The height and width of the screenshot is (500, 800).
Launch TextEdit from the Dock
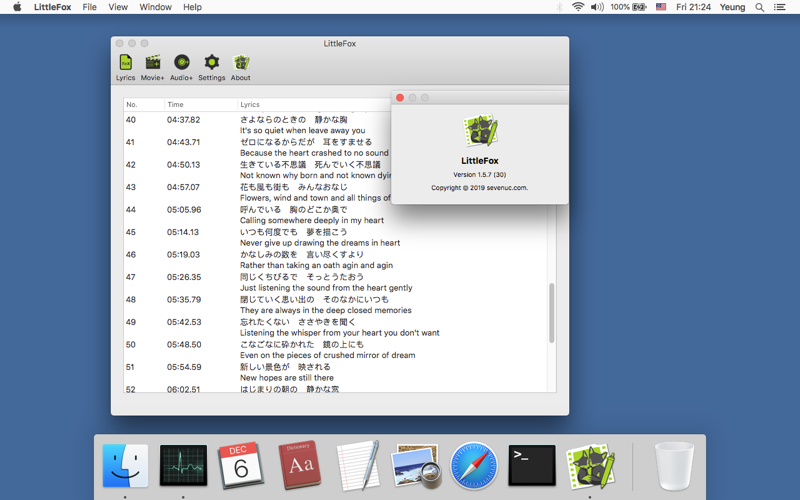(x=358, y=465)
